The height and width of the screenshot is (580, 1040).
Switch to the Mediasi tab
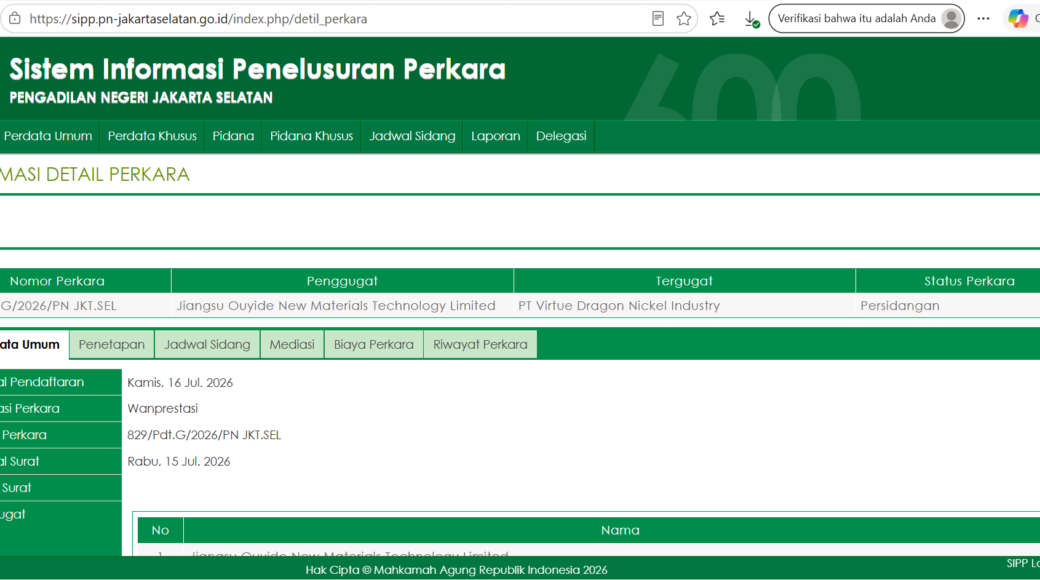point(292,344)
